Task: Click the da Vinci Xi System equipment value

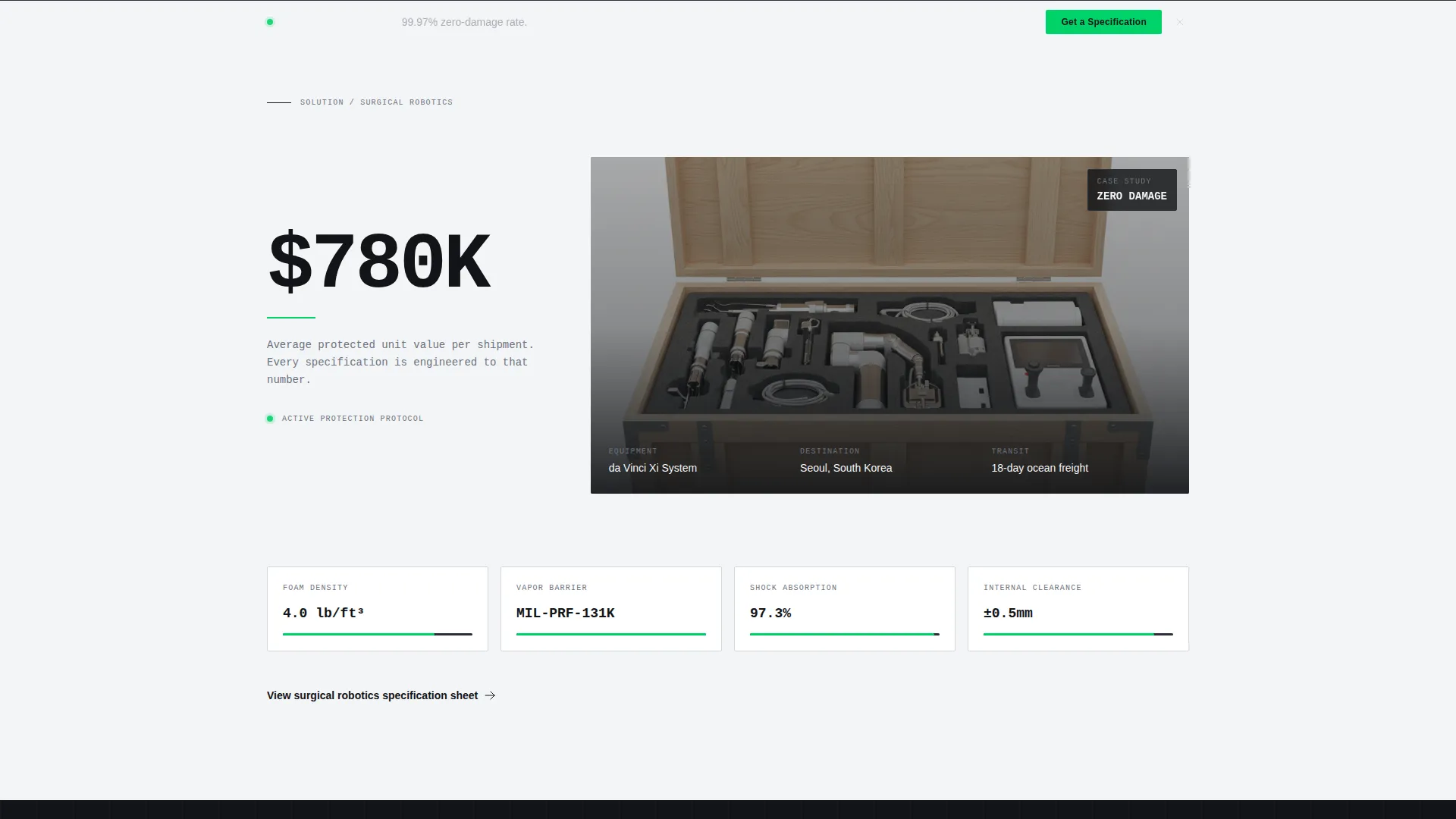Action: pyautogui.click(x=652, y=468)
